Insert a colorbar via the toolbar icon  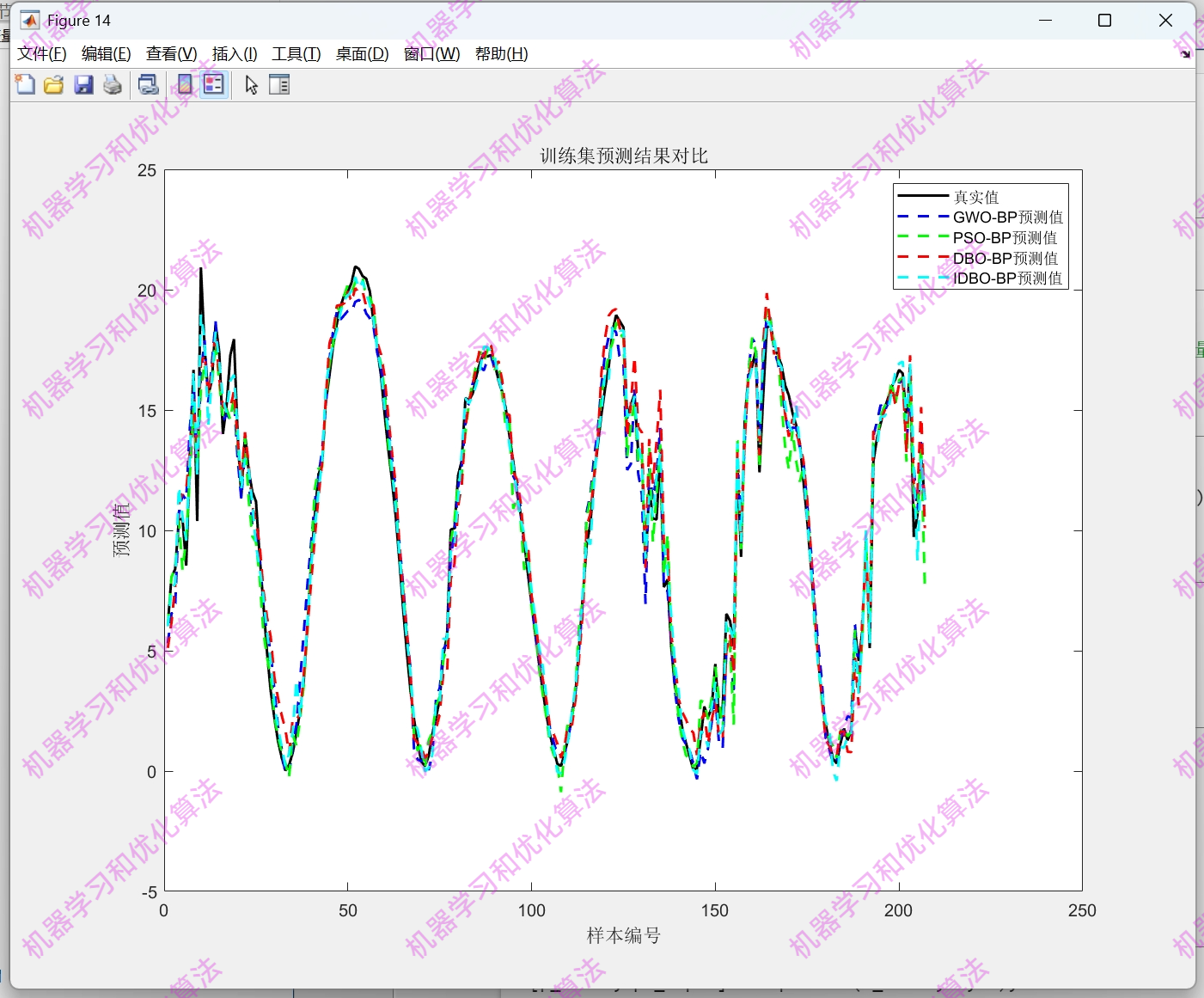185,84
